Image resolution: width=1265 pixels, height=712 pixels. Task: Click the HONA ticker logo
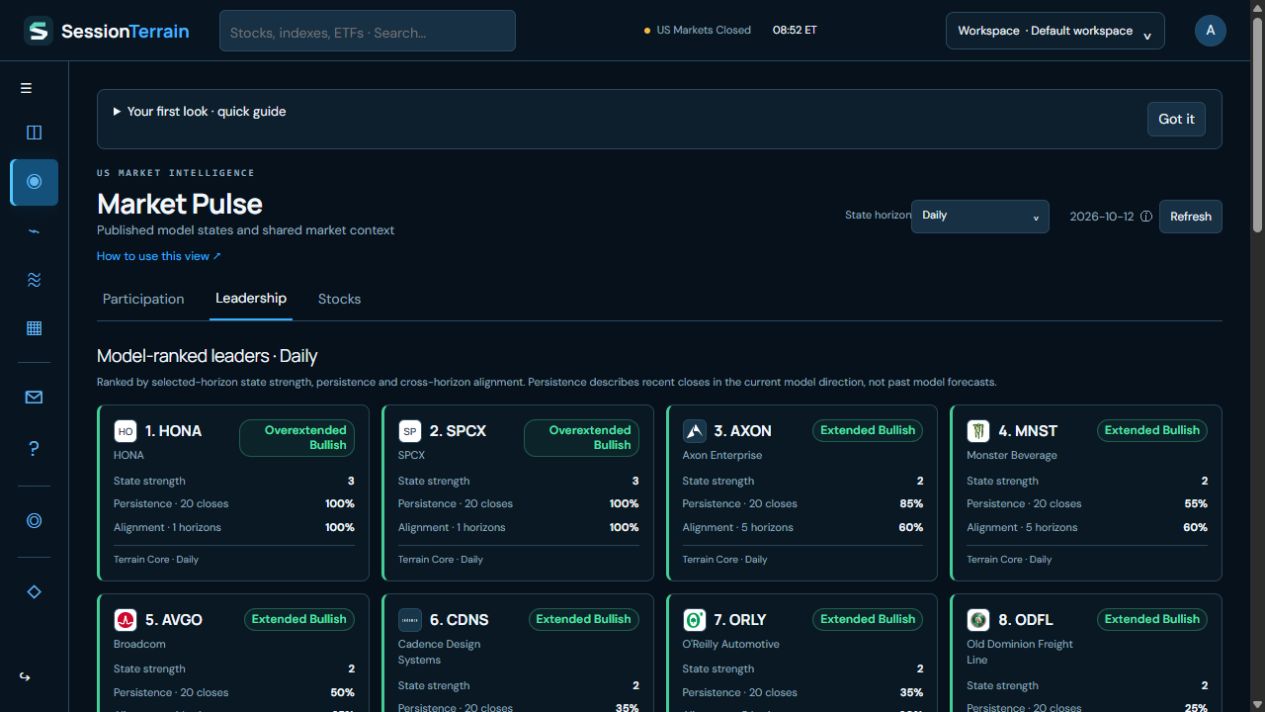point(125,431)
